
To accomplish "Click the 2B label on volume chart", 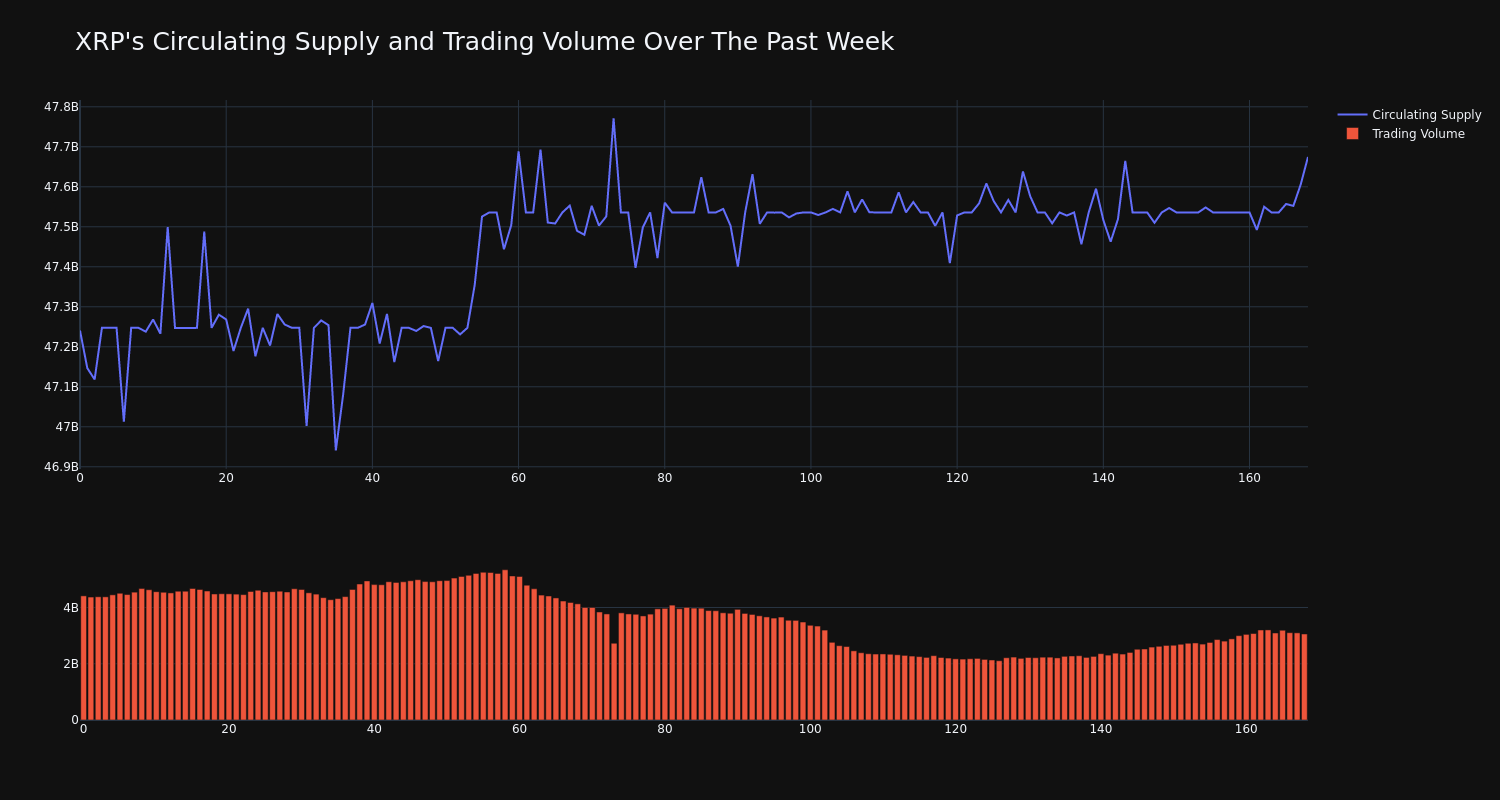I will pyautogui.click(x=70, y=664).
